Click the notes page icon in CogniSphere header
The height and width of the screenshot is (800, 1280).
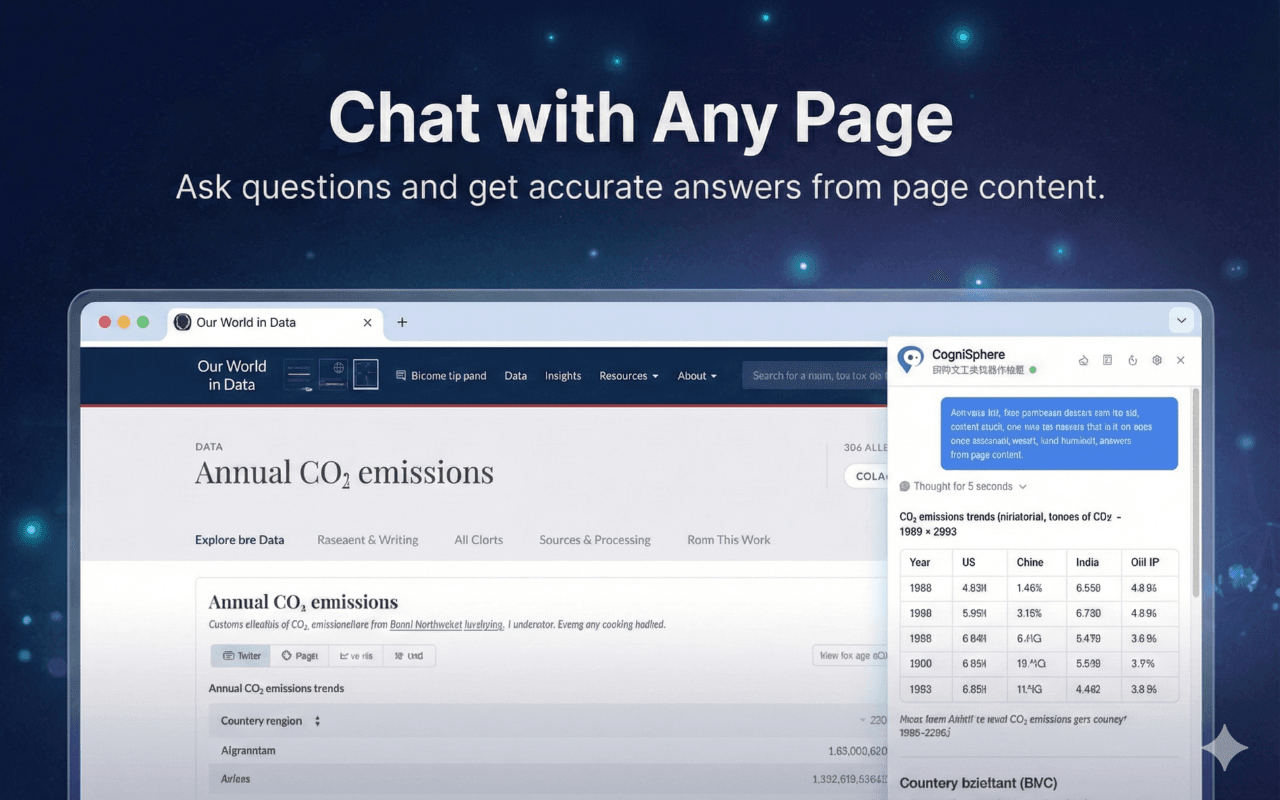(x=1108, y=360)
